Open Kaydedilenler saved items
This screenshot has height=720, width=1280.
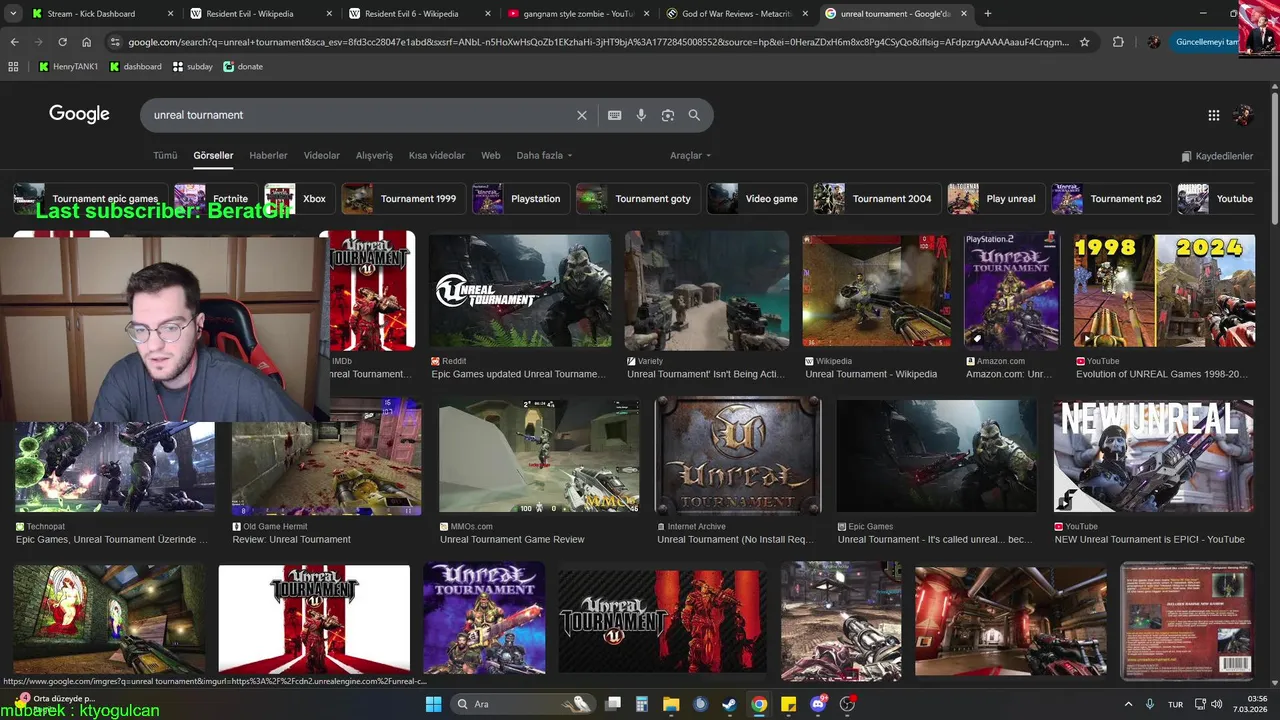coord(1217,156)
